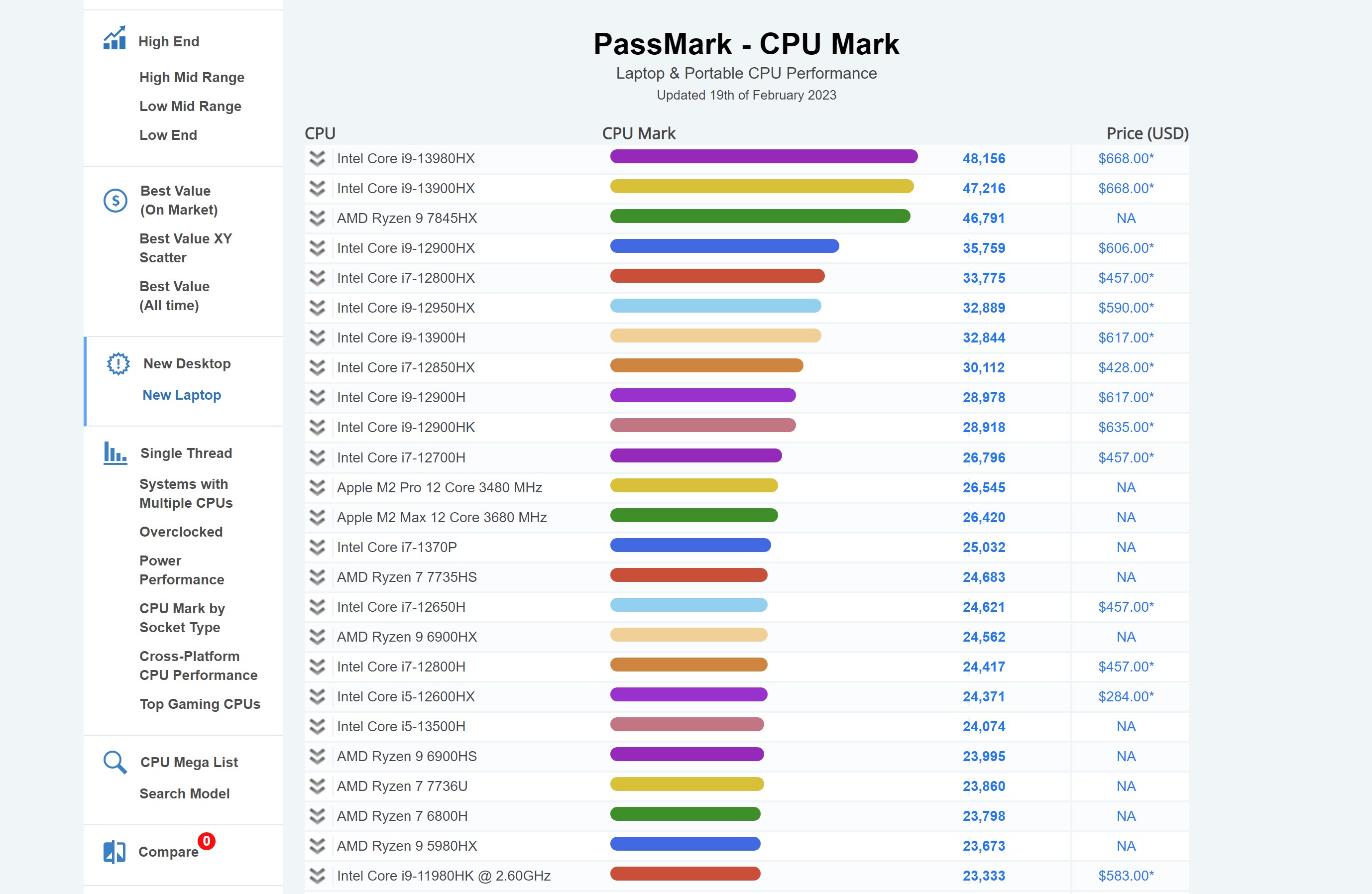Image resolution: width=1372 pixels, height=894 pixels.
Task: Open High Mid Range CPU chart
Action: 192,77
